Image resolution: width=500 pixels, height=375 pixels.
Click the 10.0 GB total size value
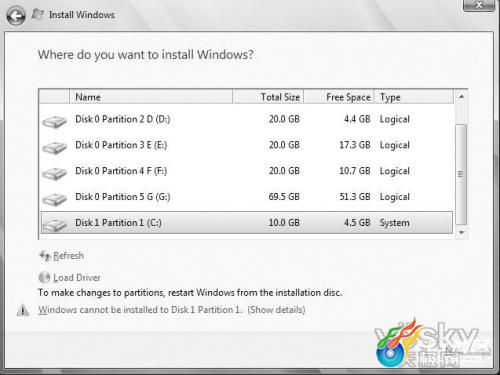tap(284, 222)
